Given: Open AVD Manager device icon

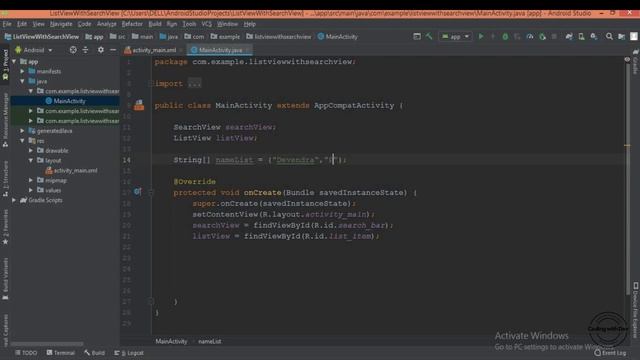Looking at the screenshot, I should click(581, 37).
